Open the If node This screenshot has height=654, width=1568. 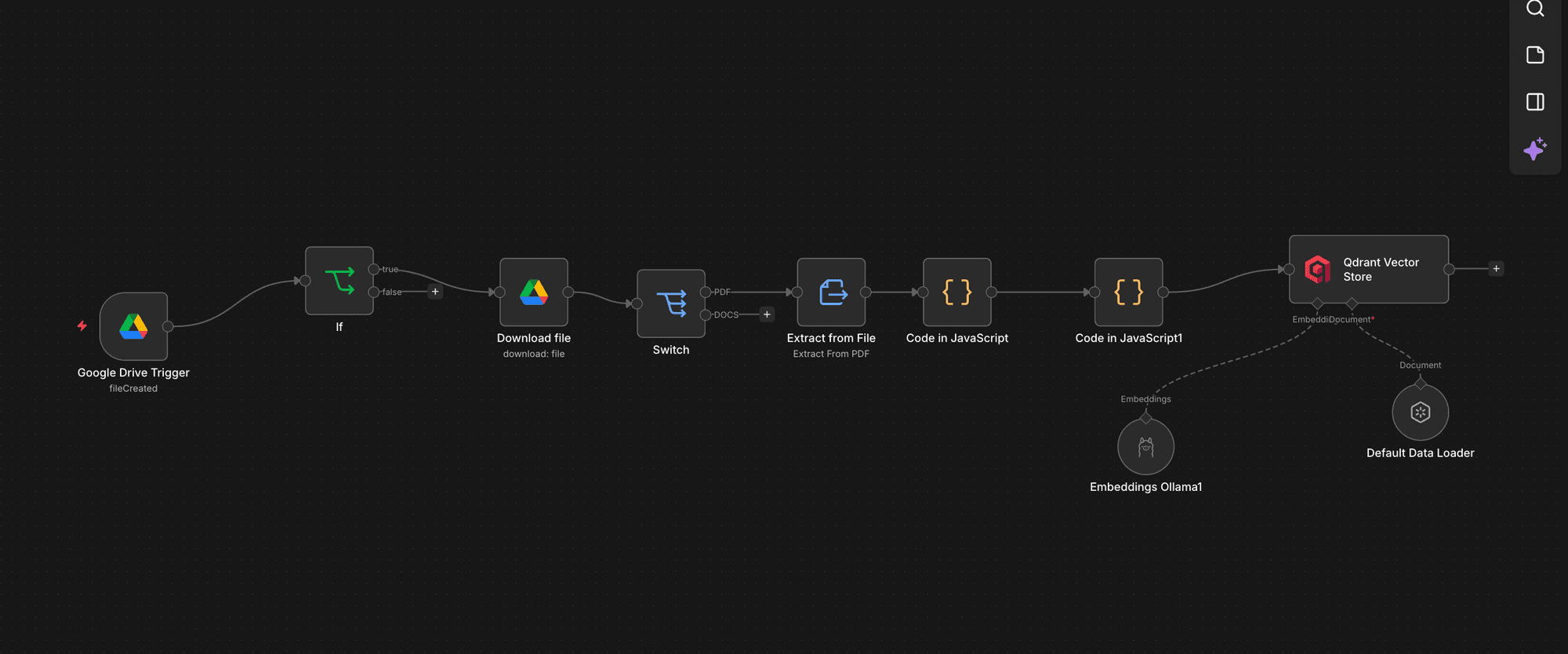(x=339, y=281)
